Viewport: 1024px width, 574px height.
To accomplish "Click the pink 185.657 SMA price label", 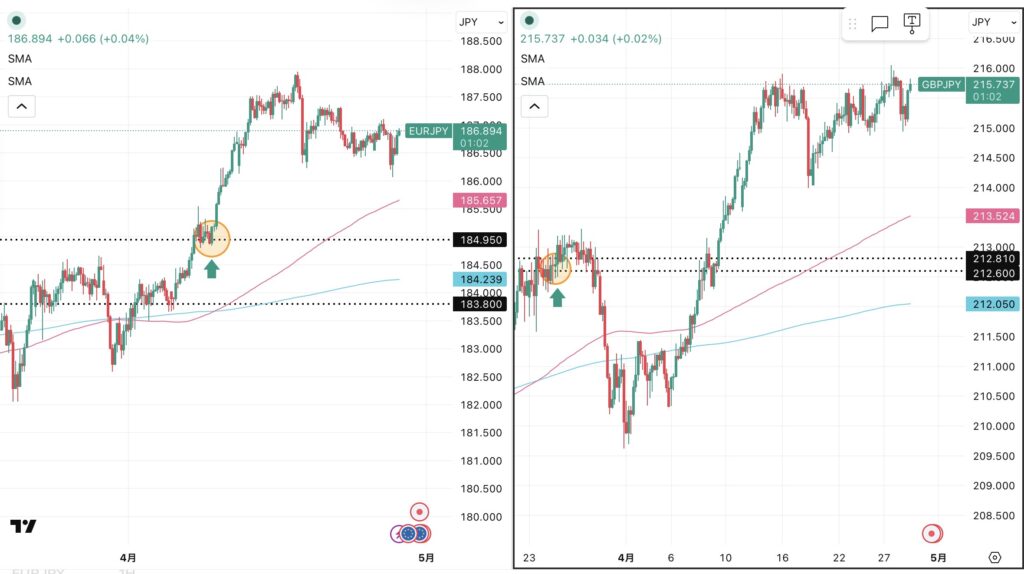I will click(480, 201).
